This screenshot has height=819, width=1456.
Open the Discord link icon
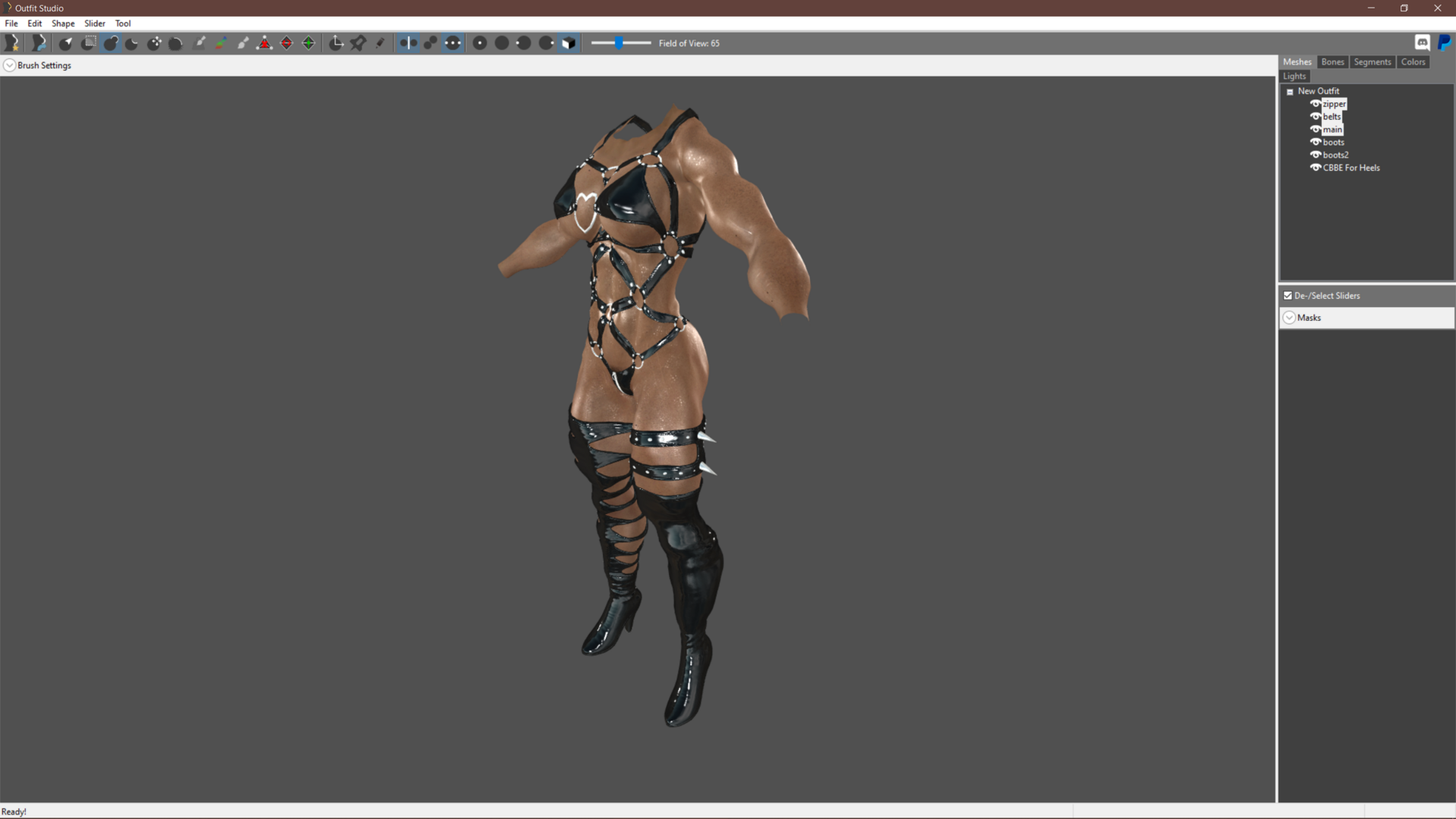[x=1423, y=43]
